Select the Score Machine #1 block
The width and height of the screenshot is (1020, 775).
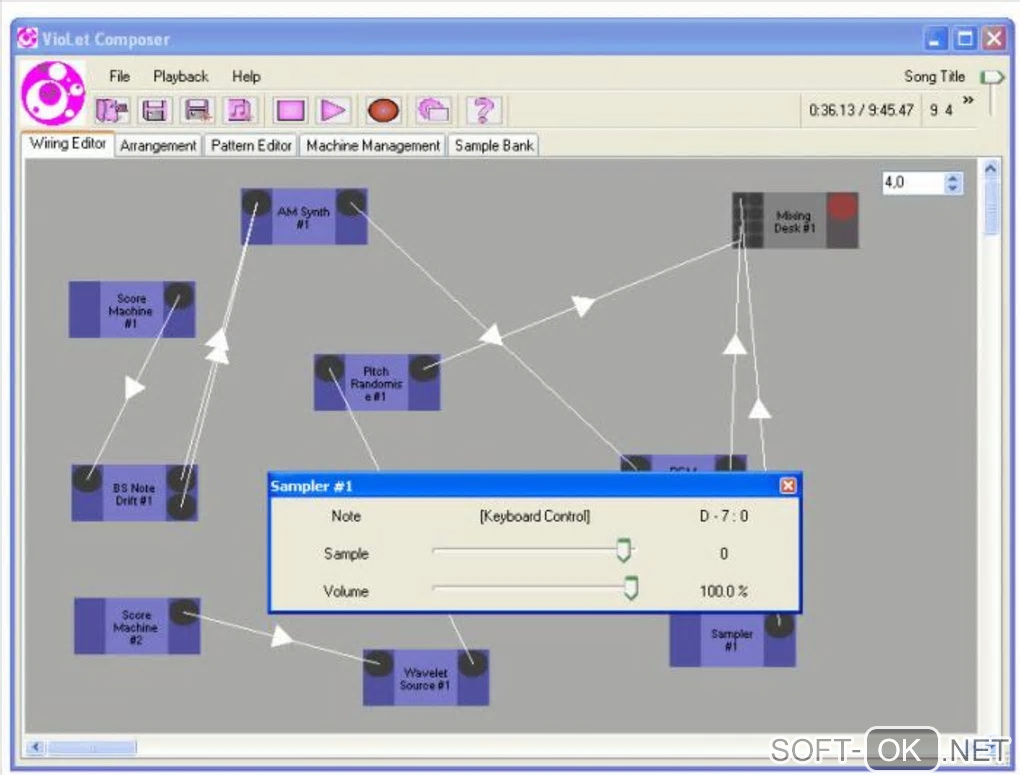pos(131,310)
